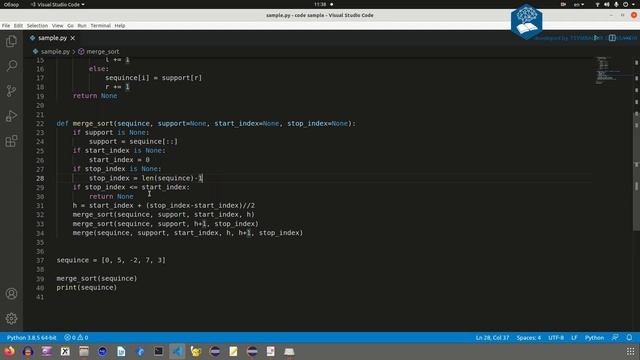640x360 pixels.
Task: Open the 'en' keyboard layout dropdown
Action: pos(579,4)
